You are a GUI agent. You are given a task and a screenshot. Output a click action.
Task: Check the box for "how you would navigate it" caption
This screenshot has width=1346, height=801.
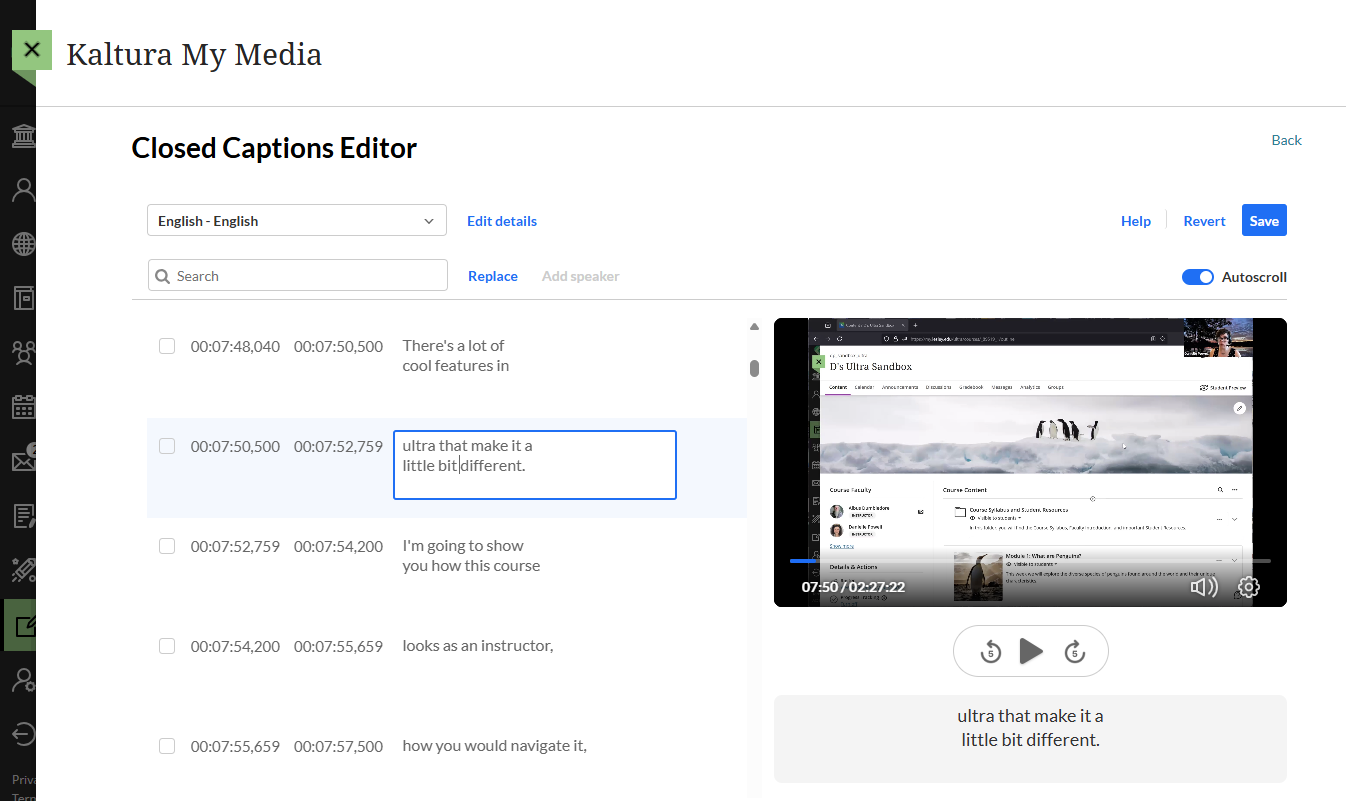pos(167,746)
